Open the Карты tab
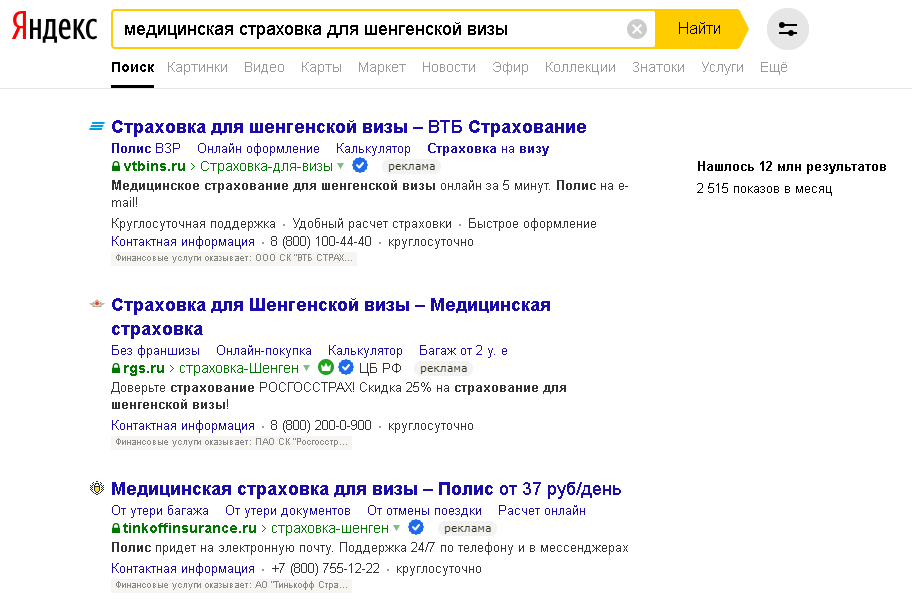 [321, 67]
